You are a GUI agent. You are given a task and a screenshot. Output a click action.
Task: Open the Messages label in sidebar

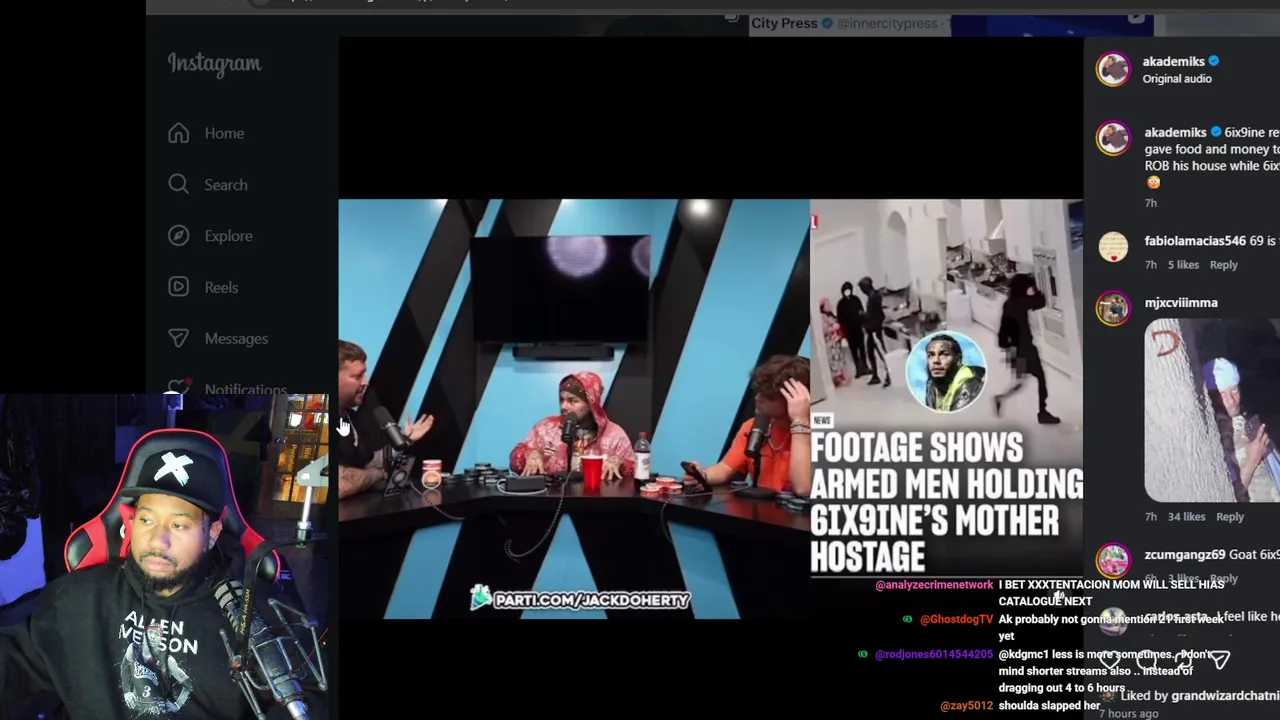tap(236, 338)
